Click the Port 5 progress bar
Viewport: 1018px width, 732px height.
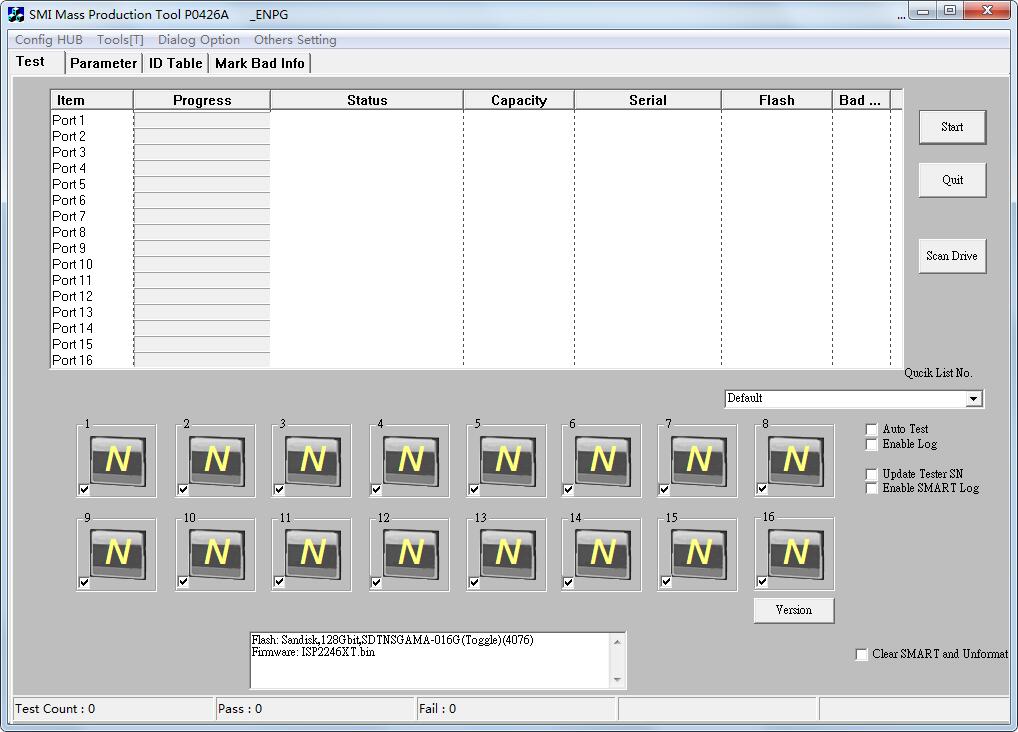click(x=202, y=185)
